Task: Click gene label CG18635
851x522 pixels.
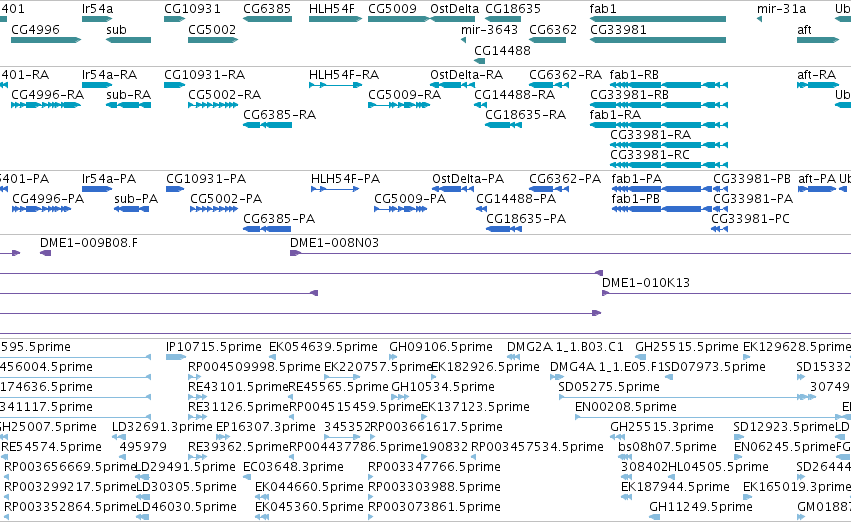Action: tap(513, 9)
